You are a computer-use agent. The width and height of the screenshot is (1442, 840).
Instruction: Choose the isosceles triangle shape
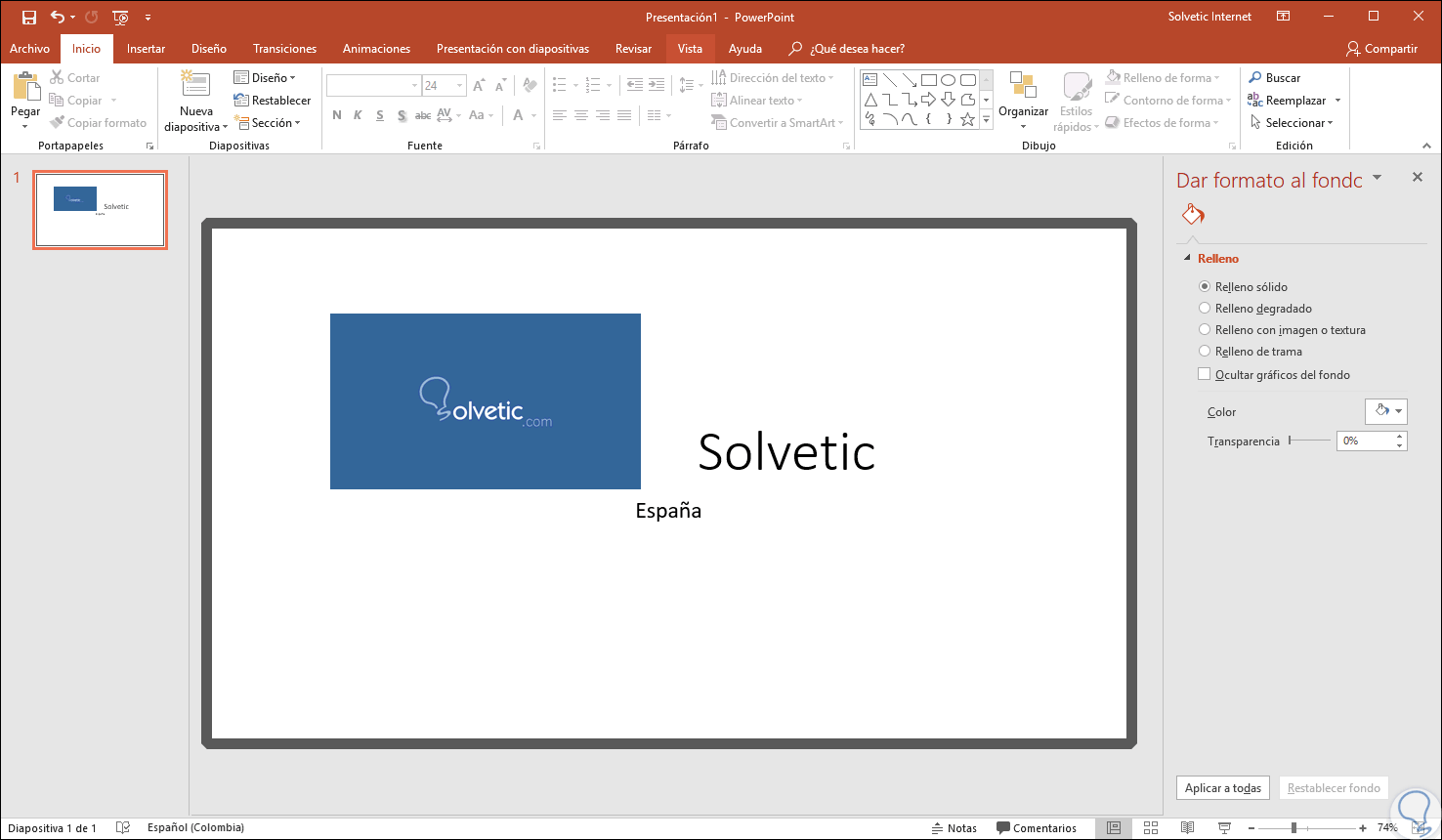point(869,100)
